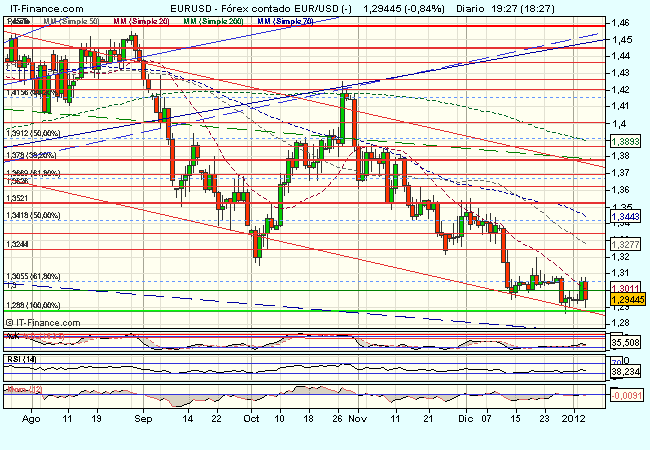Click the 1,288 (100,00%) Fibonacci label

(33, 305)
